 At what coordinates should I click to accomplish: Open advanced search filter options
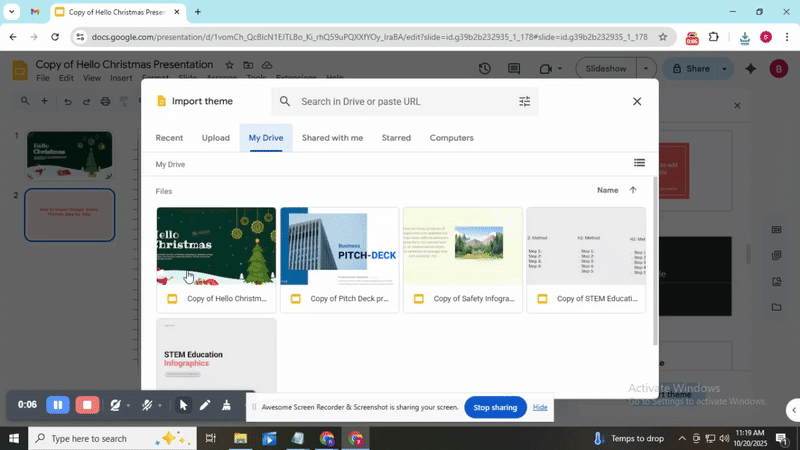[525, 101]
